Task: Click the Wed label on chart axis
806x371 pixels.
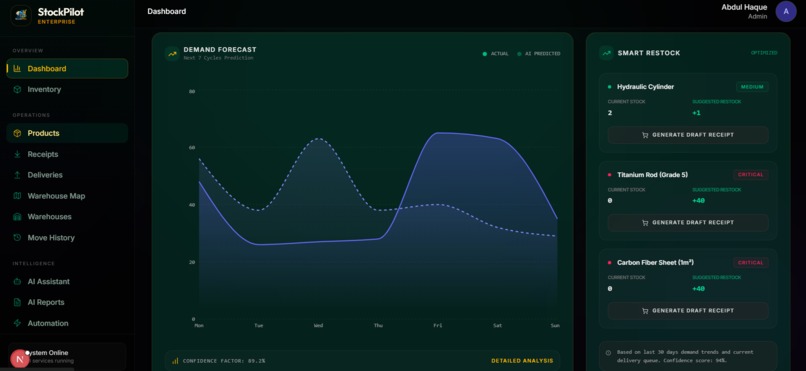Action: pos(318,325)
